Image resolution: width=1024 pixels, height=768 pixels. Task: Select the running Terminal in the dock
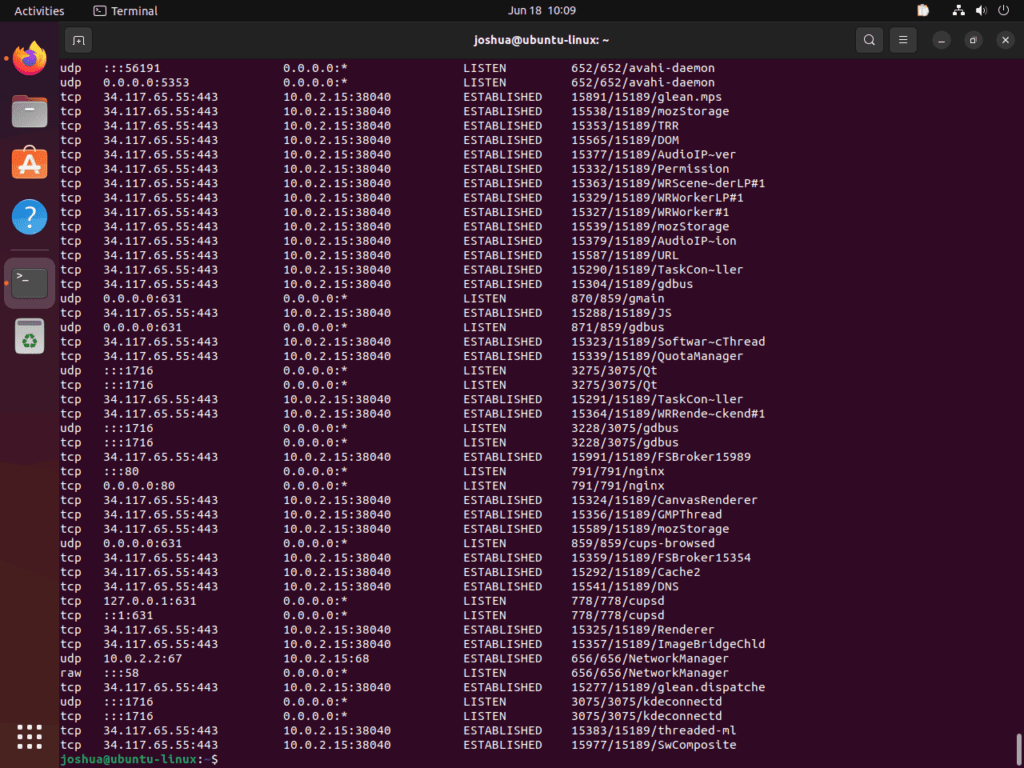(29, 282)
